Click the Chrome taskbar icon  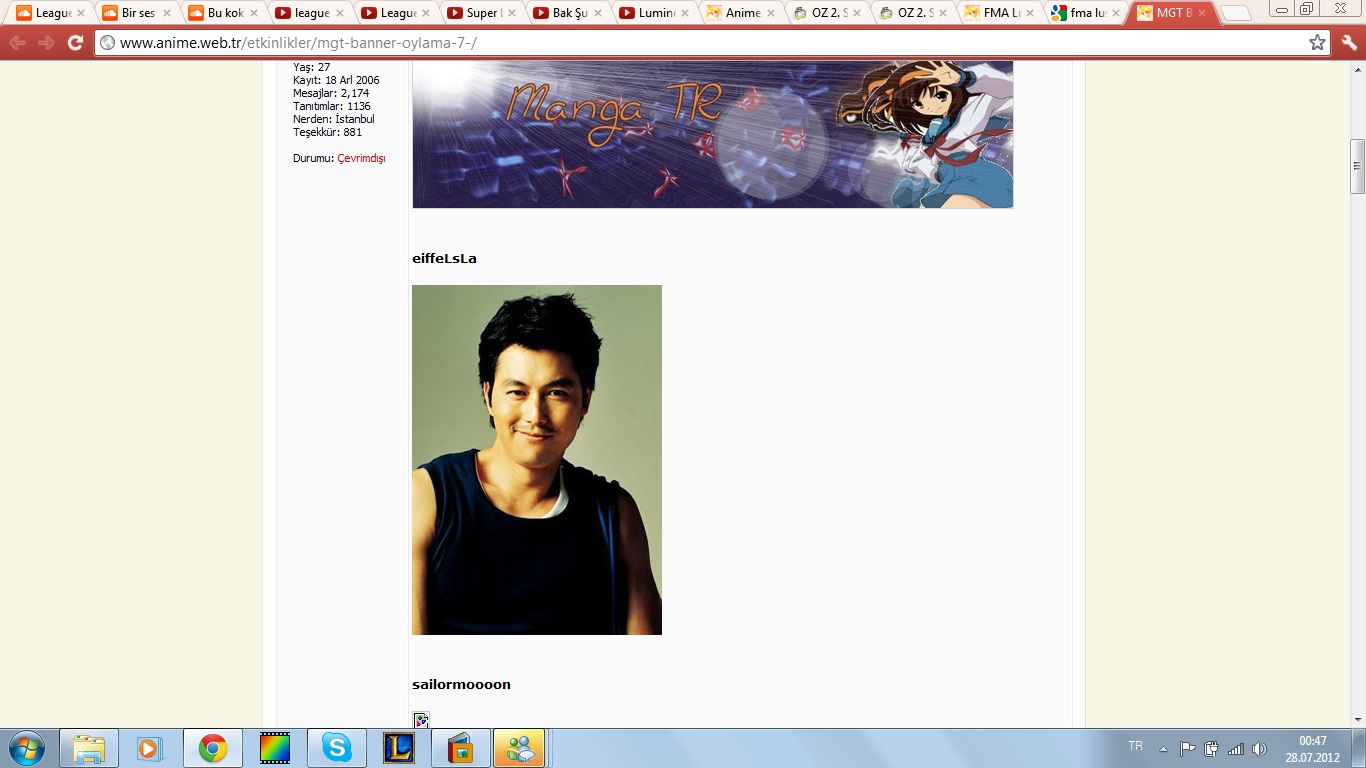tap(212, 748)
